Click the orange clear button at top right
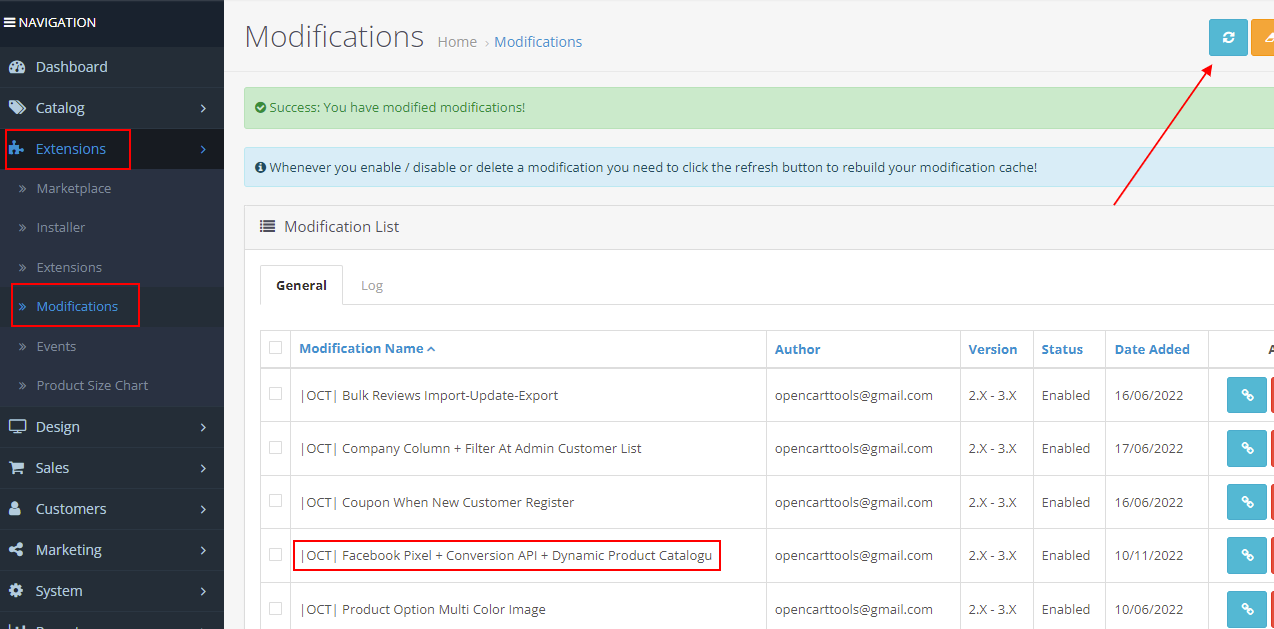The image size is (1274, 629). pyautogui.click(x=1263, y=37)
